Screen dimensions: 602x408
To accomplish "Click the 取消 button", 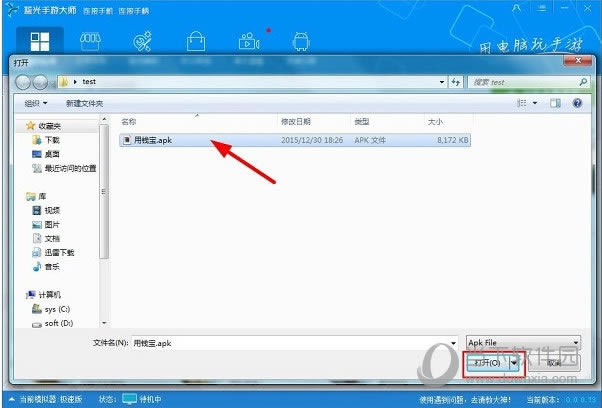I will click(x=554, y=363).
